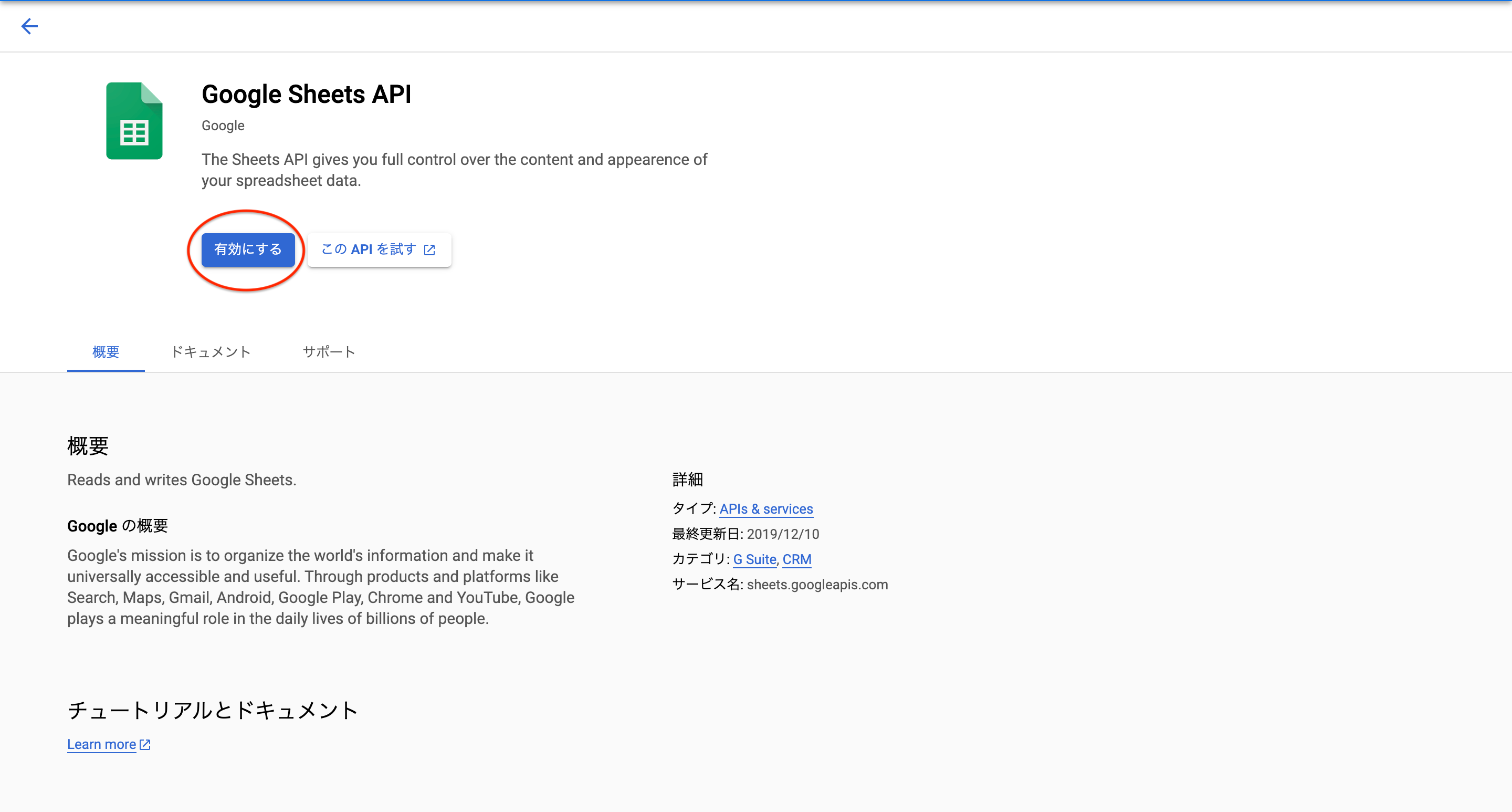Switch to the ドキュメント tab

[211, 352]
